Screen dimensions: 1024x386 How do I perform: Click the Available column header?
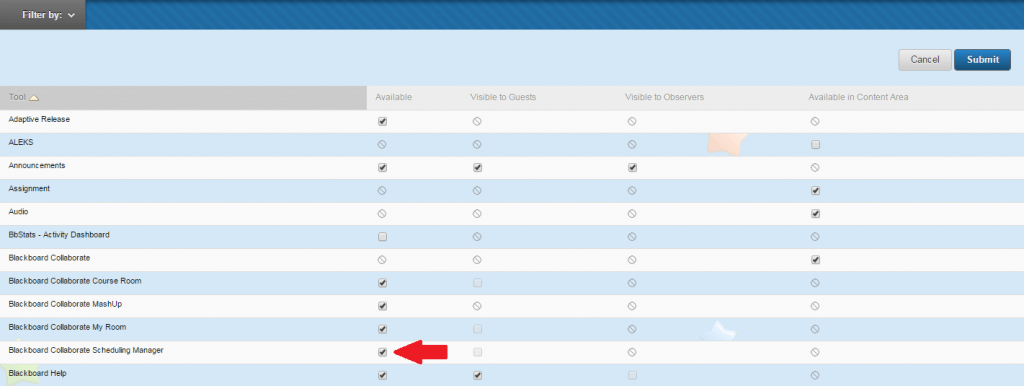394,97
